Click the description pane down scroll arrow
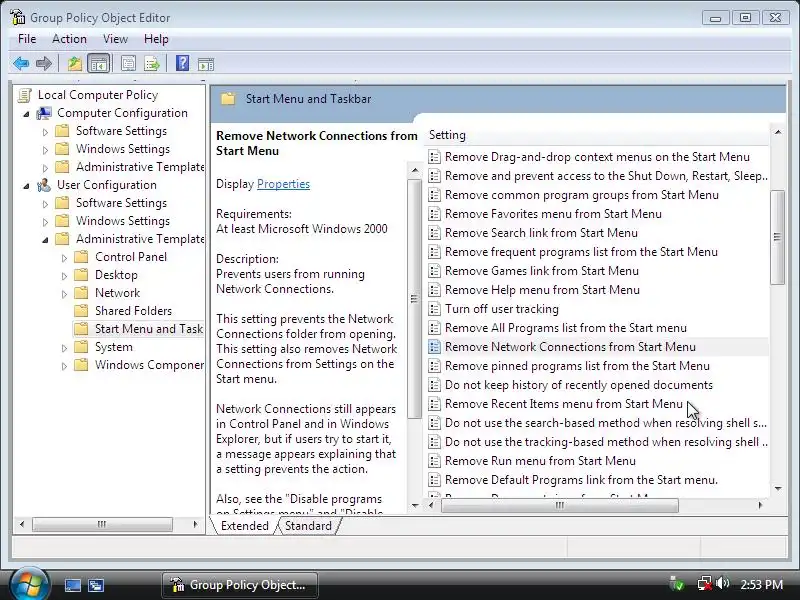800x600 pixels. [415, 505]
